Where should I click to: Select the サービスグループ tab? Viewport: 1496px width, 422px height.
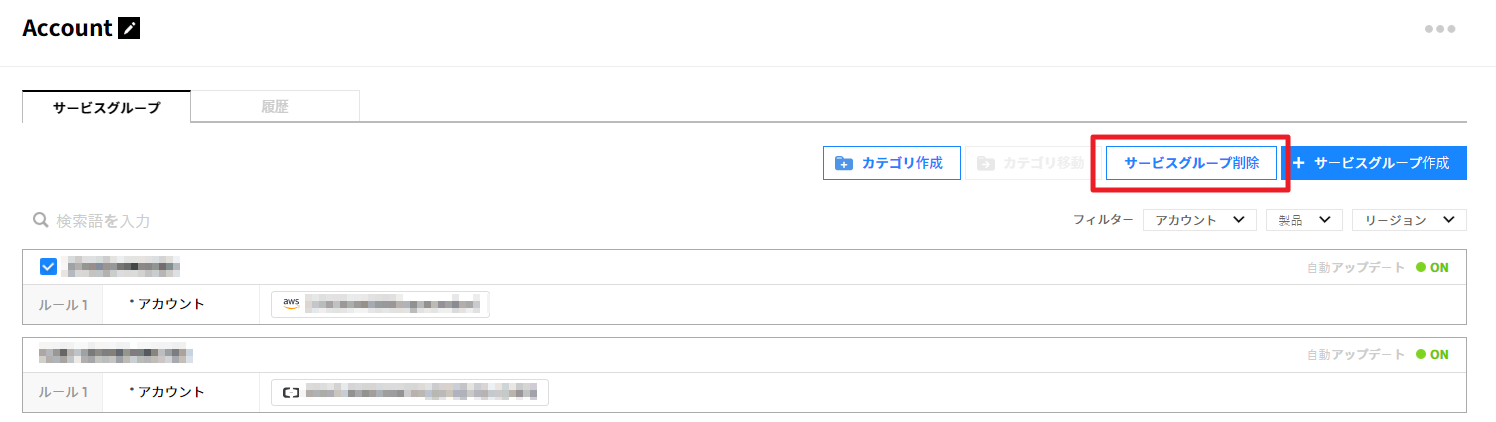pyautogui.click(x=106, y=107)
